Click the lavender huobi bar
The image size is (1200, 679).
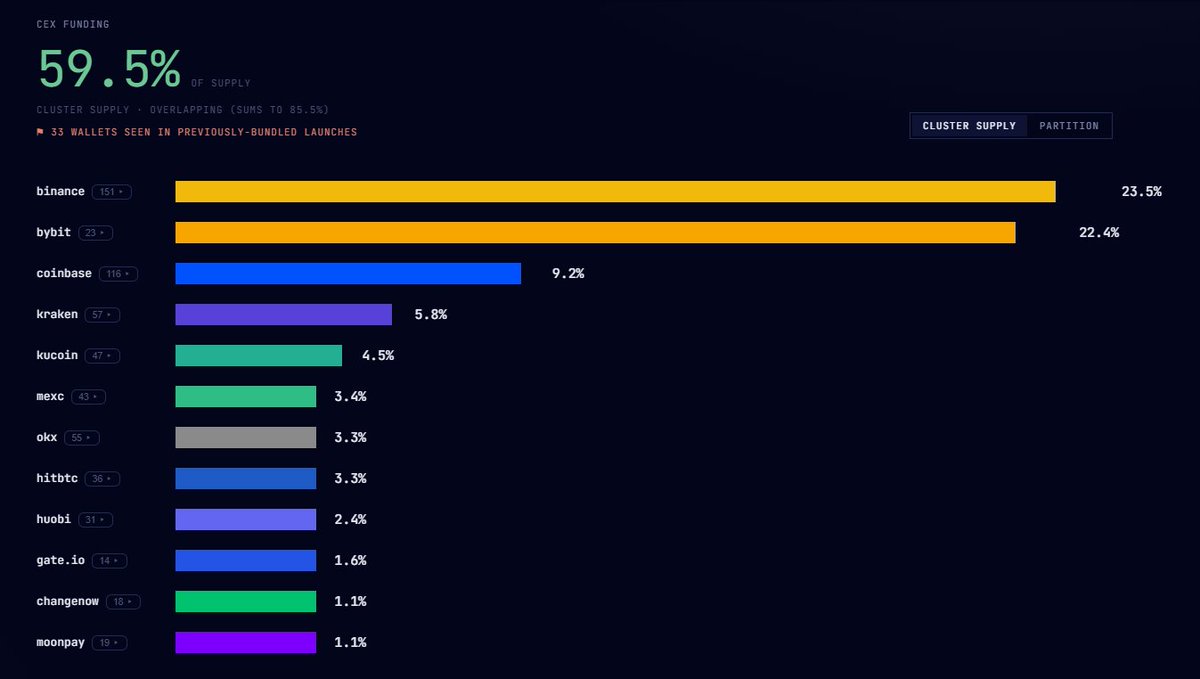click(x=245, y=519)
